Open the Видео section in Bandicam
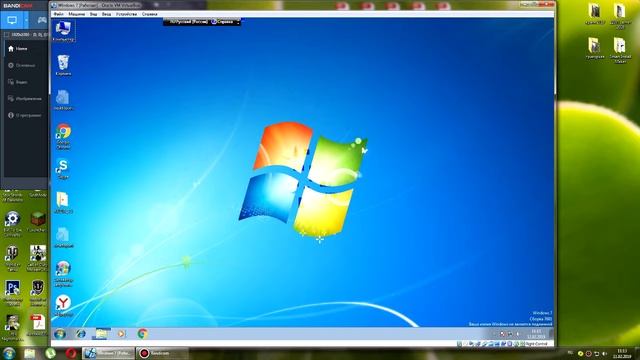 coord(18,82)
